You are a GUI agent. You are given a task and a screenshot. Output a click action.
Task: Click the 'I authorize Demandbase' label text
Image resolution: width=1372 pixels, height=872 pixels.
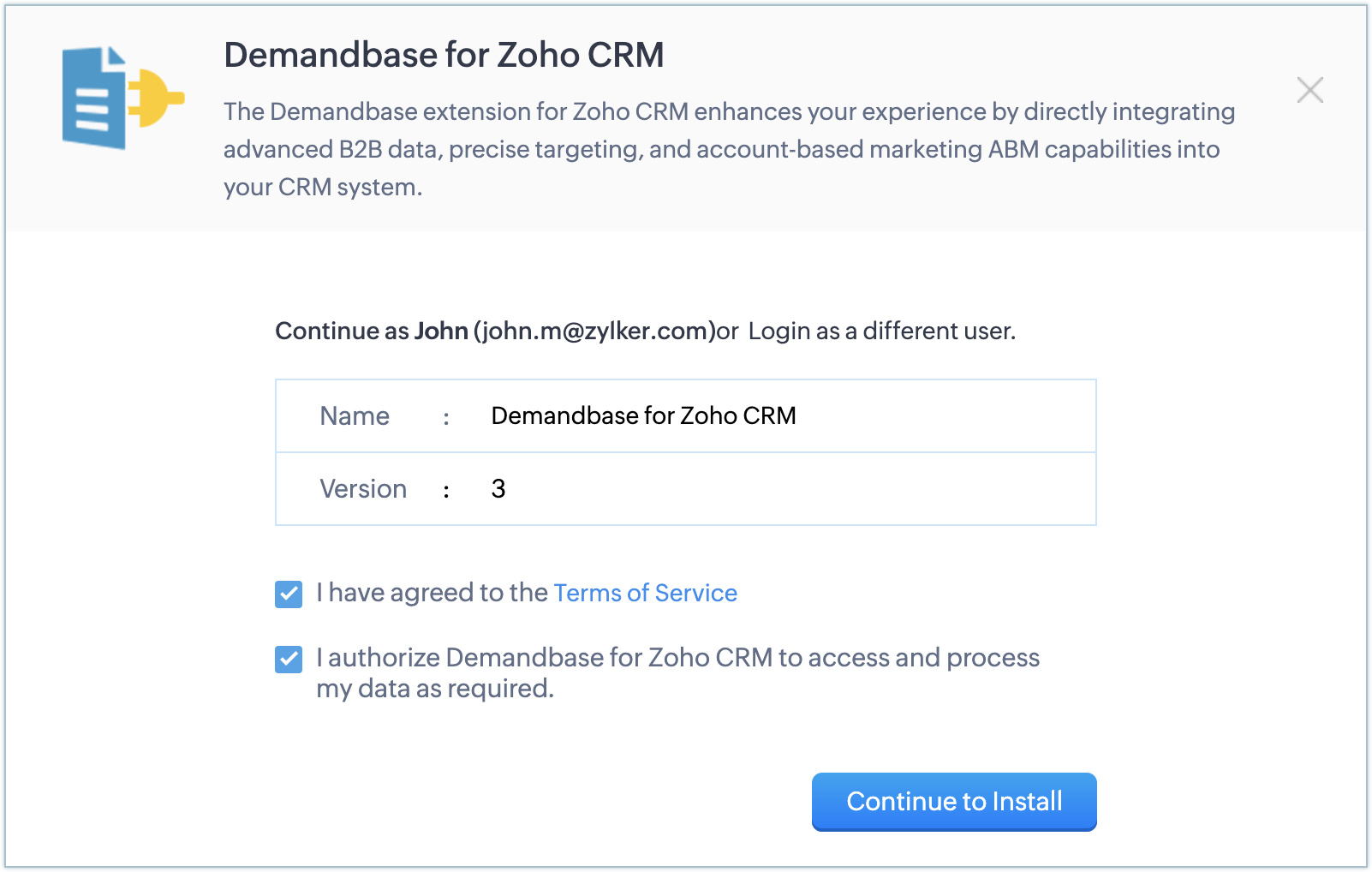(677, 658)
